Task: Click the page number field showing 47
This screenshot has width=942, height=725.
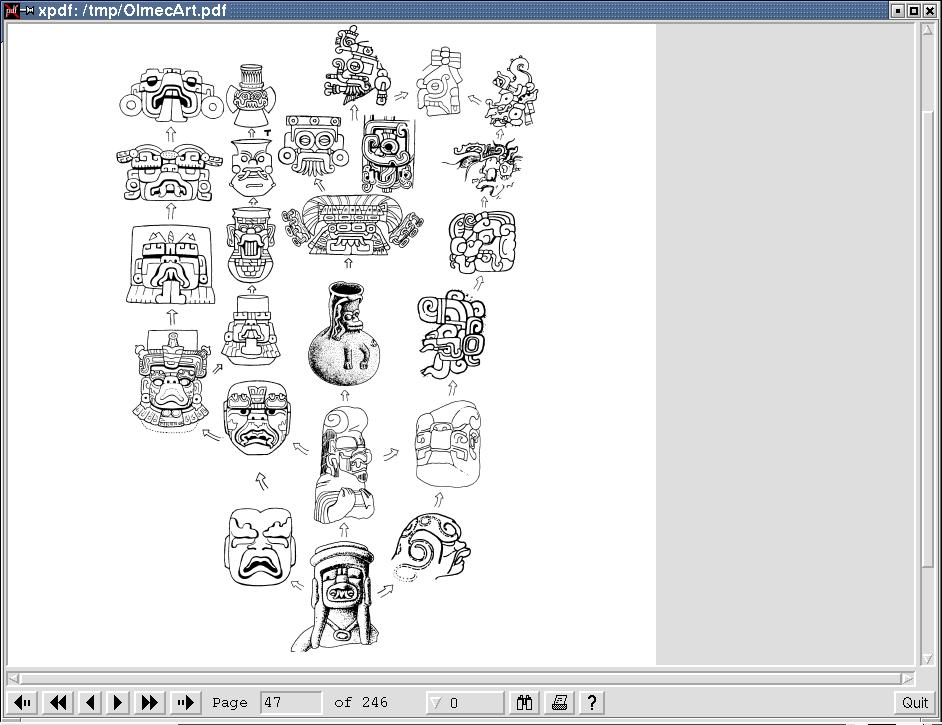Action: click(x=291, y=702)
